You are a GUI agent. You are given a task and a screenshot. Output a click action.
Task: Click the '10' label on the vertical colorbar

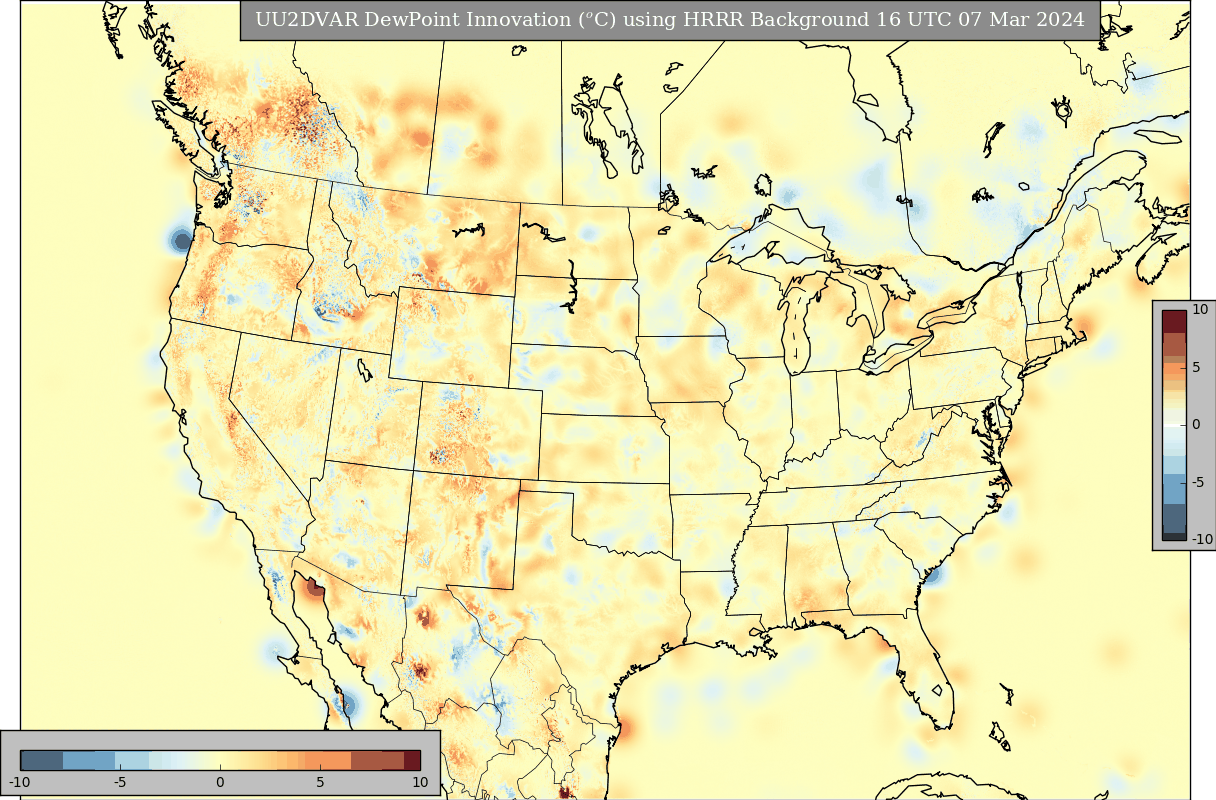(x=1200, y=310)
